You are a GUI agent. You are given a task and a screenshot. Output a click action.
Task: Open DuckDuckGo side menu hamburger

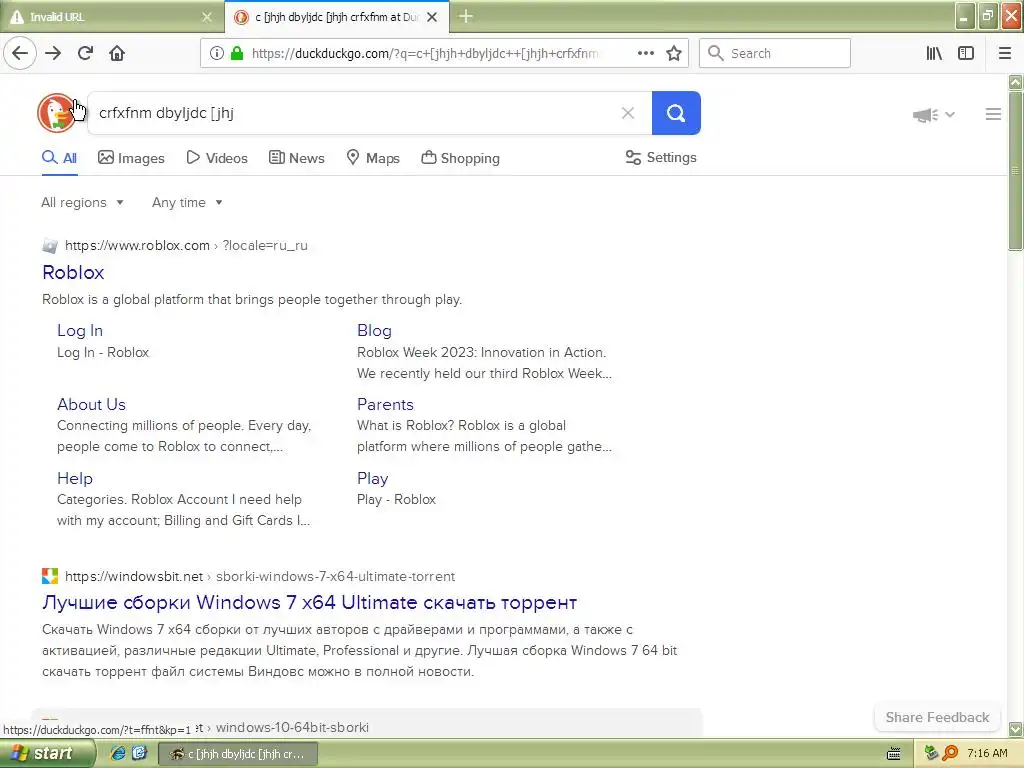(x=993, y=114)
